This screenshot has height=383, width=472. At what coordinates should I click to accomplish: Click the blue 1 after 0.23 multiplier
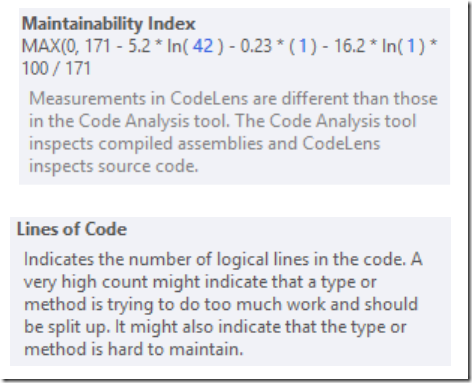pos(303,46)
